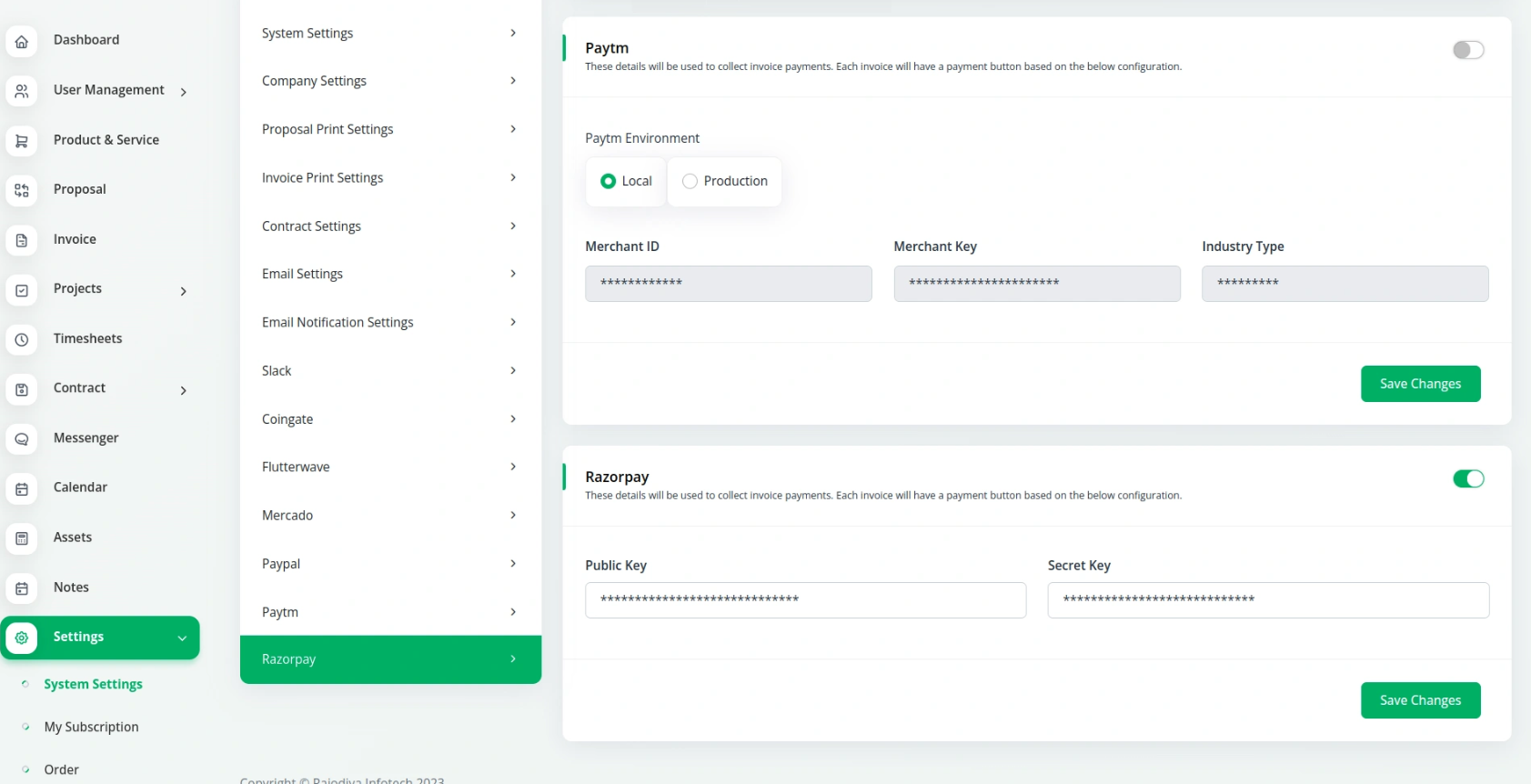Click the chevron beside Company Settings

(x=513, y=81)
